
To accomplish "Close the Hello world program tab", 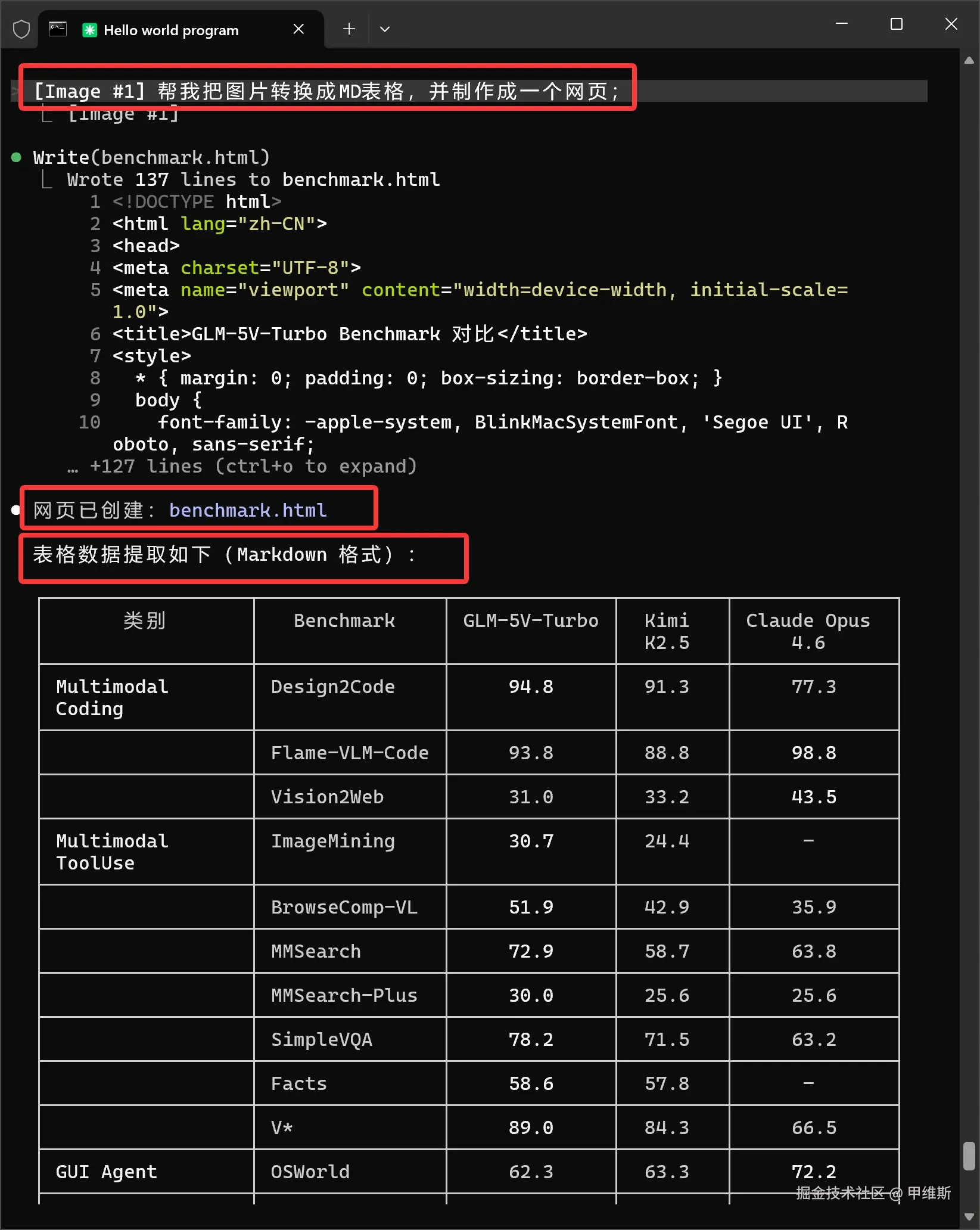I will [x=298, y=29].
